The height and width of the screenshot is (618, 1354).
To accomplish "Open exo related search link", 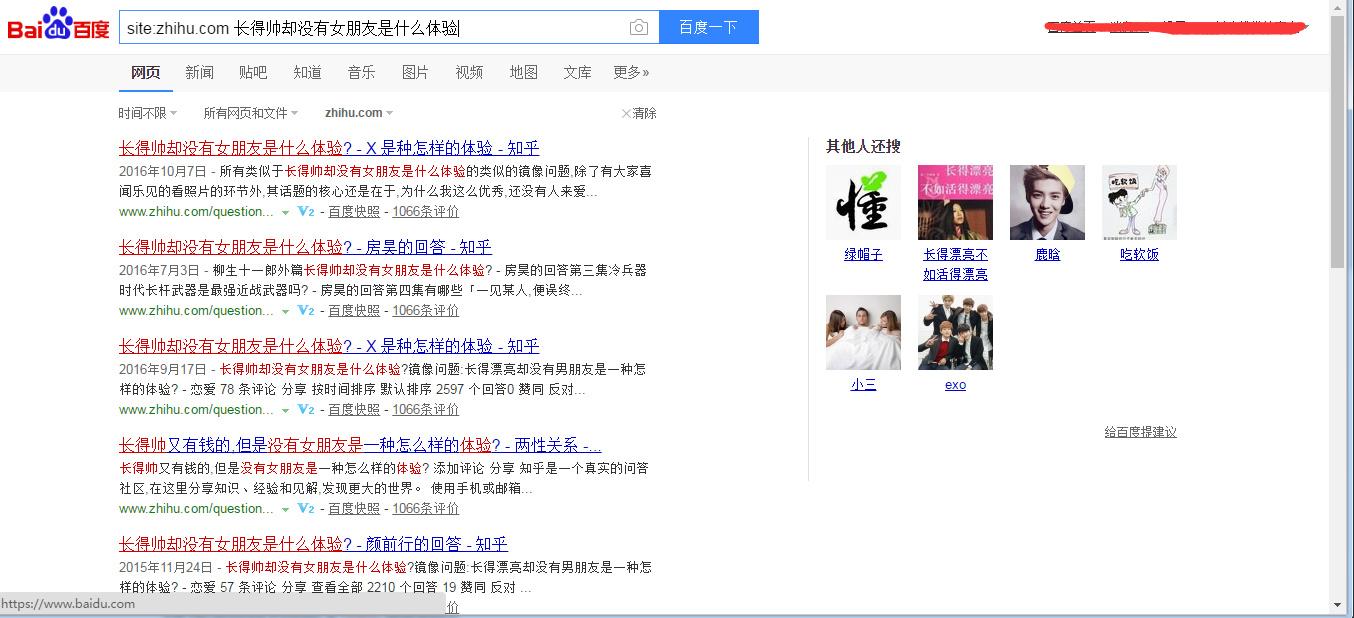I will (955, 385).
